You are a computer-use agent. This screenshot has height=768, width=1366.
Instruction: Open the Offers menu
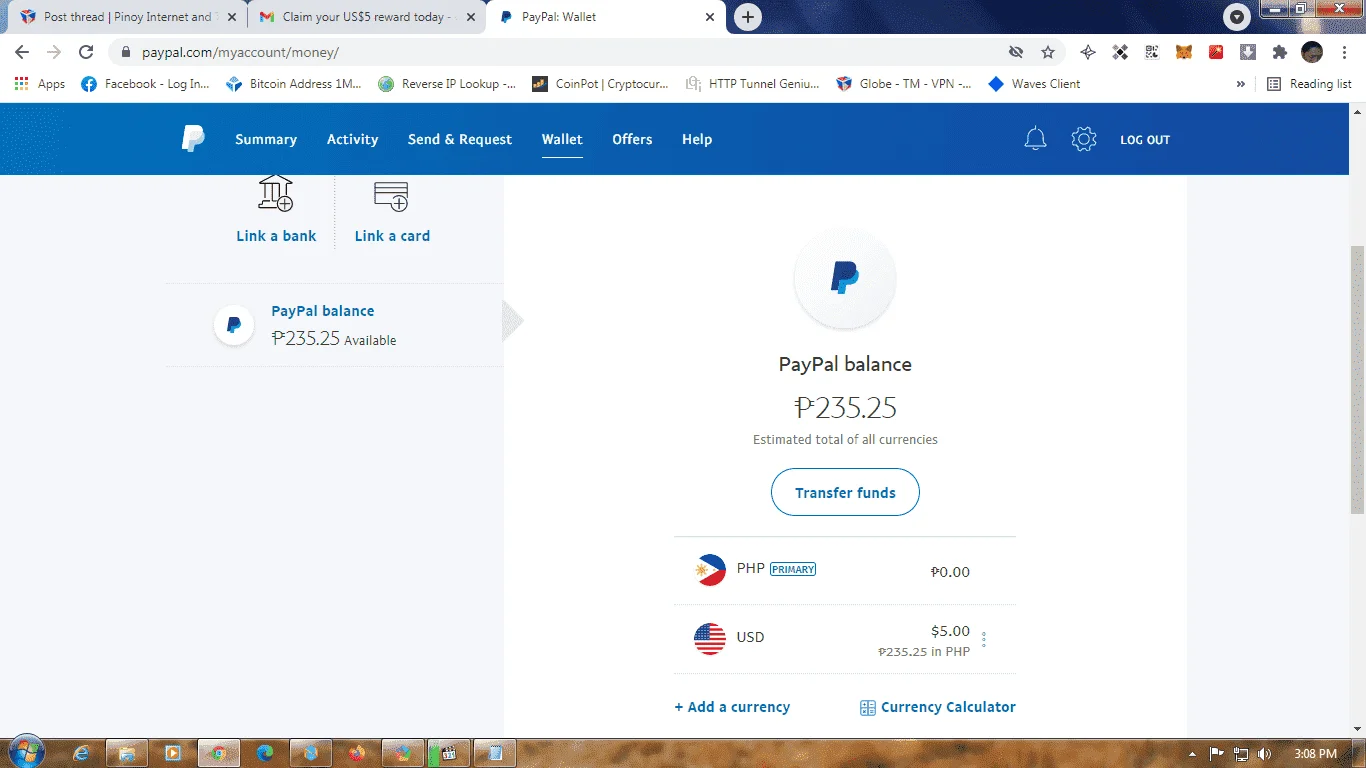point(632,139)
